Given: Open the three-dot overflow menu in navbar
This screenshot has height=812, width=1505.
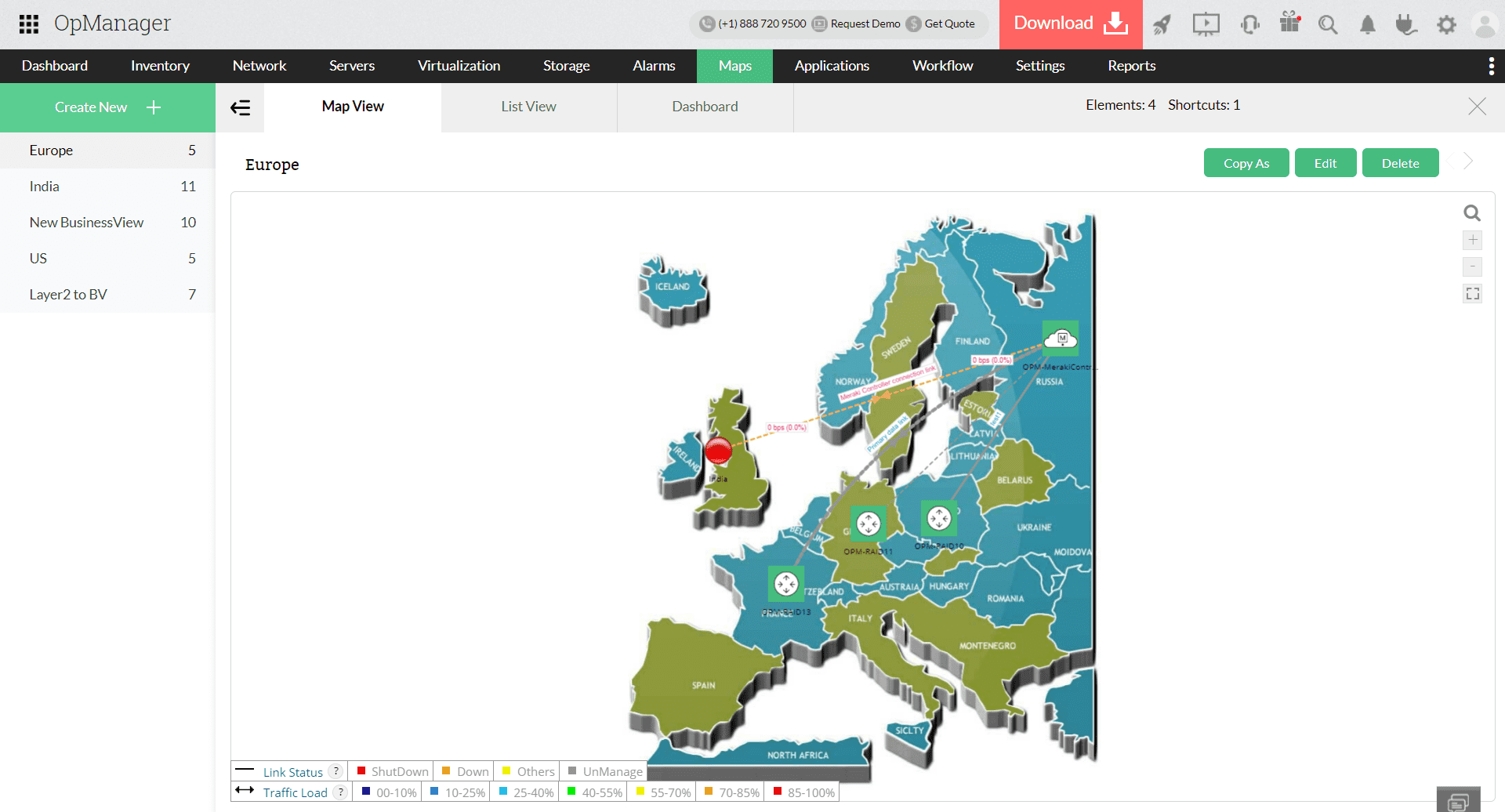Looking at the screenshot, I should (1491, 66).
